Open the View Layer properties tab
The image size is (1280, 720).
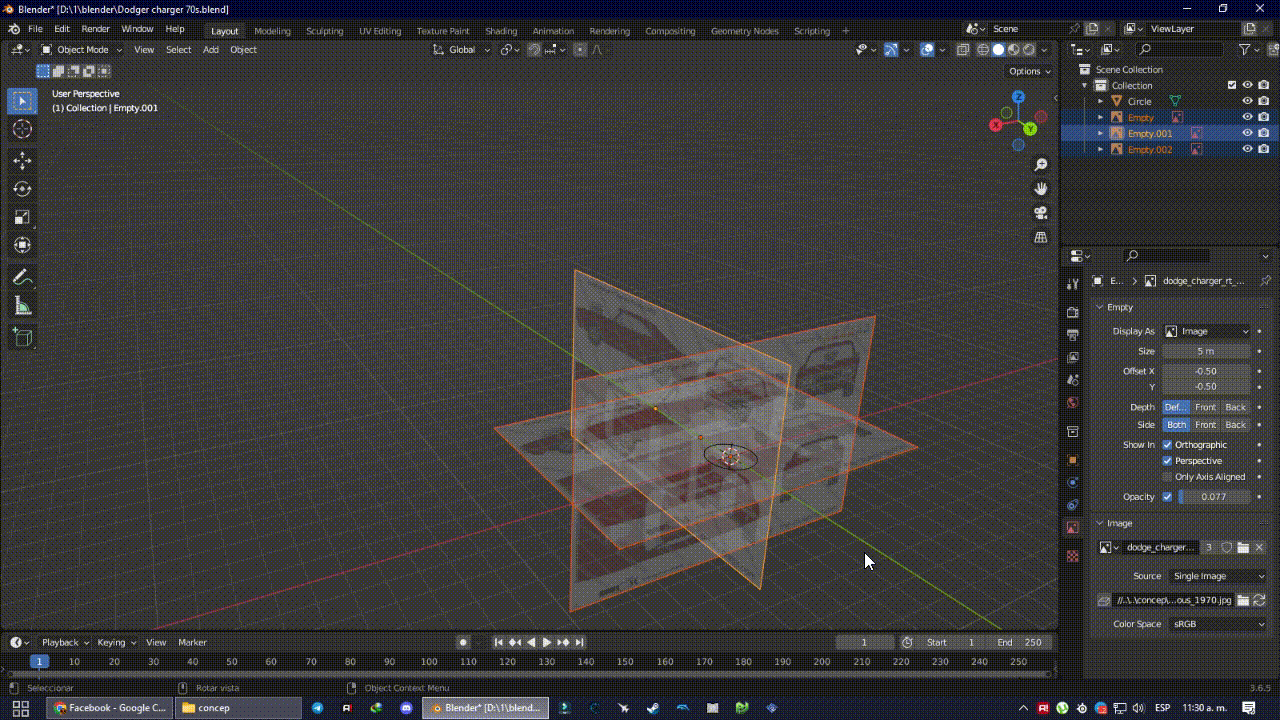(x=1073, y=357)
